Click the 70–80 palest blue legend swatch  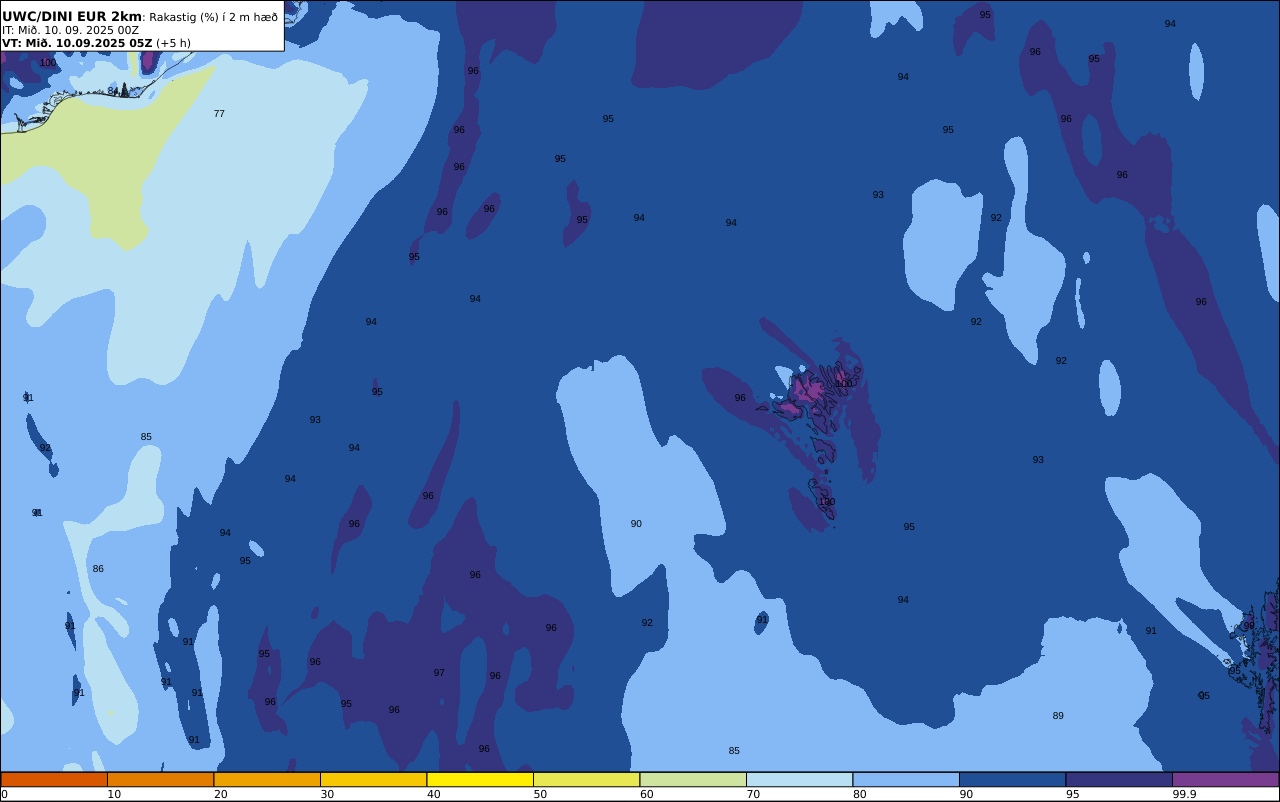799,779
